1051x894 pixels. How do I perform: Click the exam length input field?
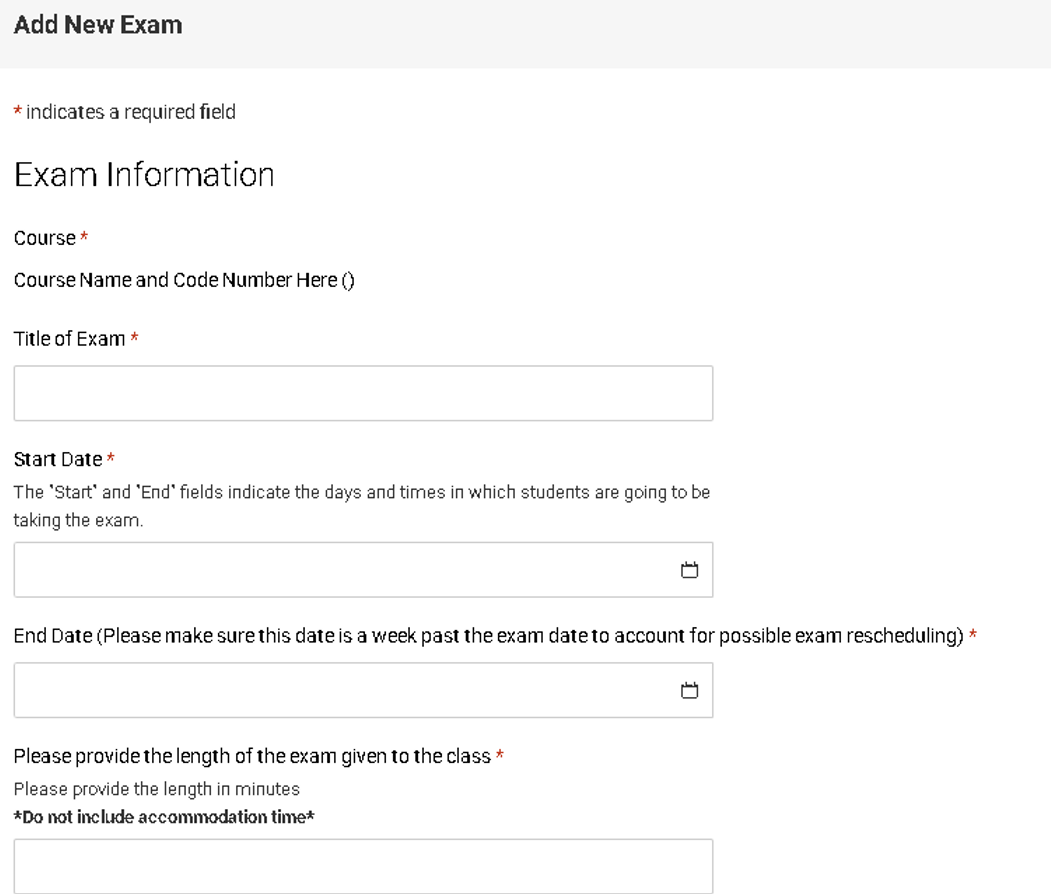tap(363, 866)
